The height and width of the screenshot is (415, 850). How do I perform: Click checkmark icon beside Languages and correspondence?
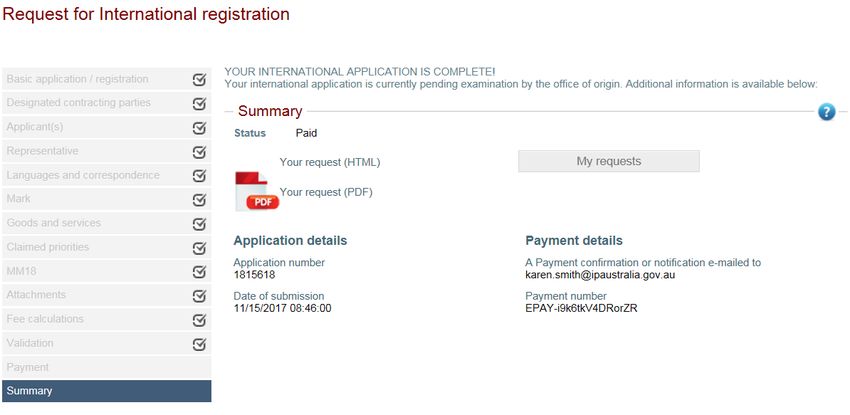(x=199, y=176)
